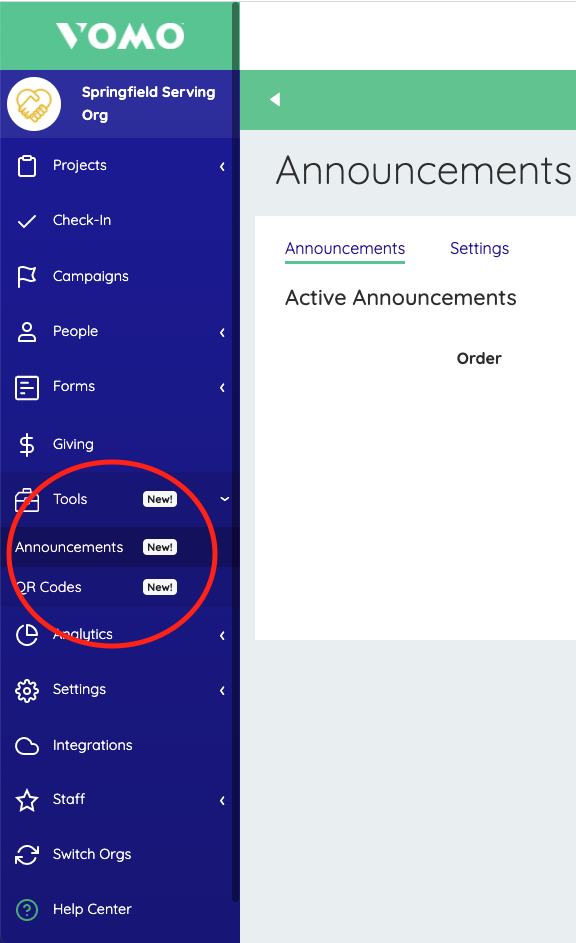Open the People menu item
Viewport: 576px width, 943px height.
coord(75,331)
